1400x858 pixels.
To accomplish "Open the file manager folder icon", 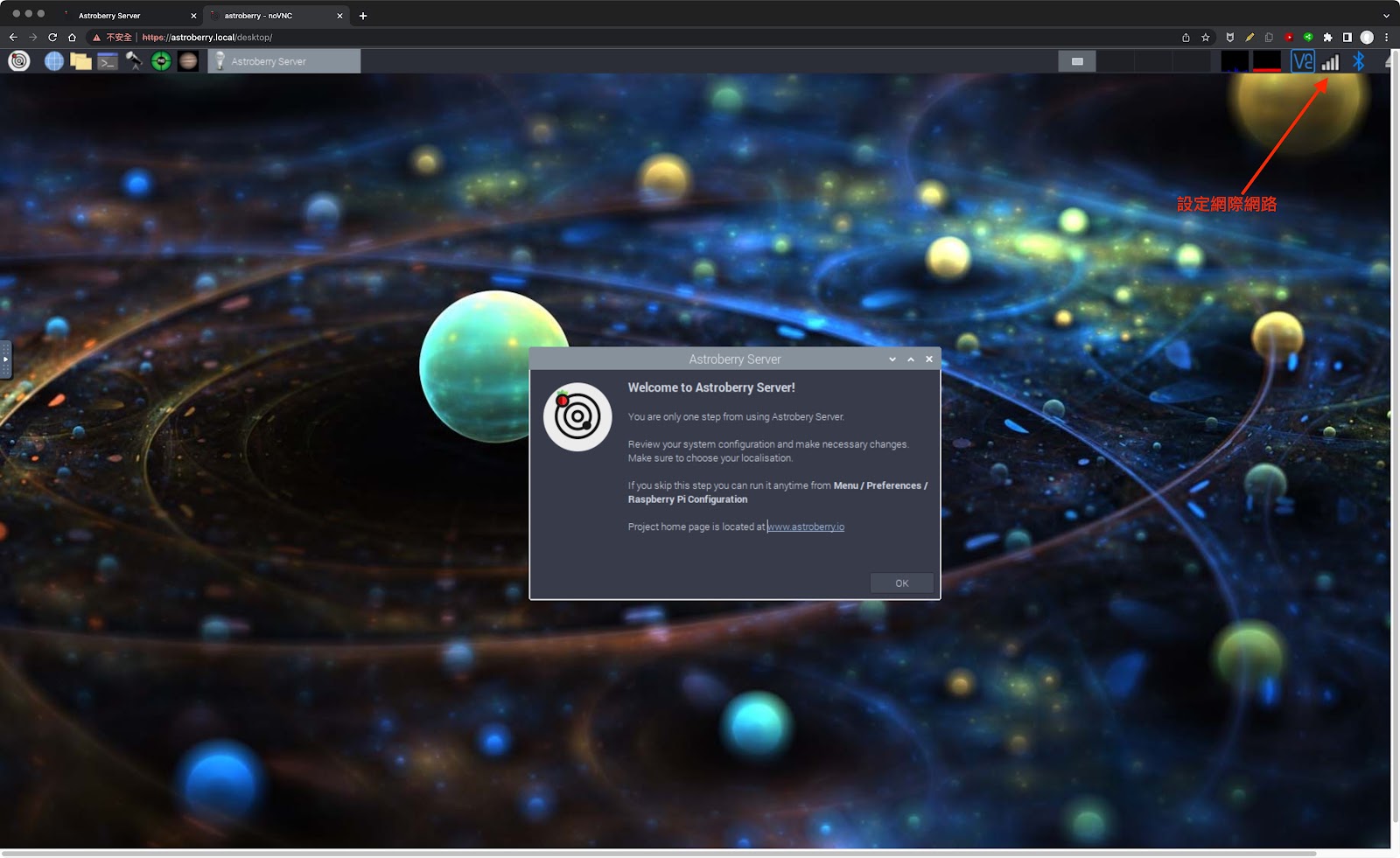I will (x=80, y=61).
